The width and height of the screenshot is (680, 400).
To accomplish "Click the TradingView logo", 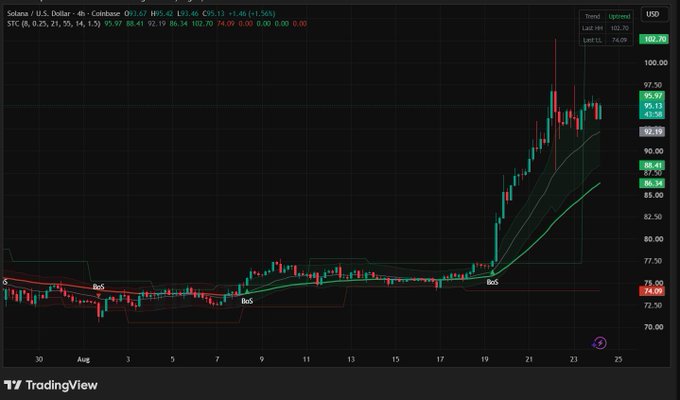I will point(51,385).
